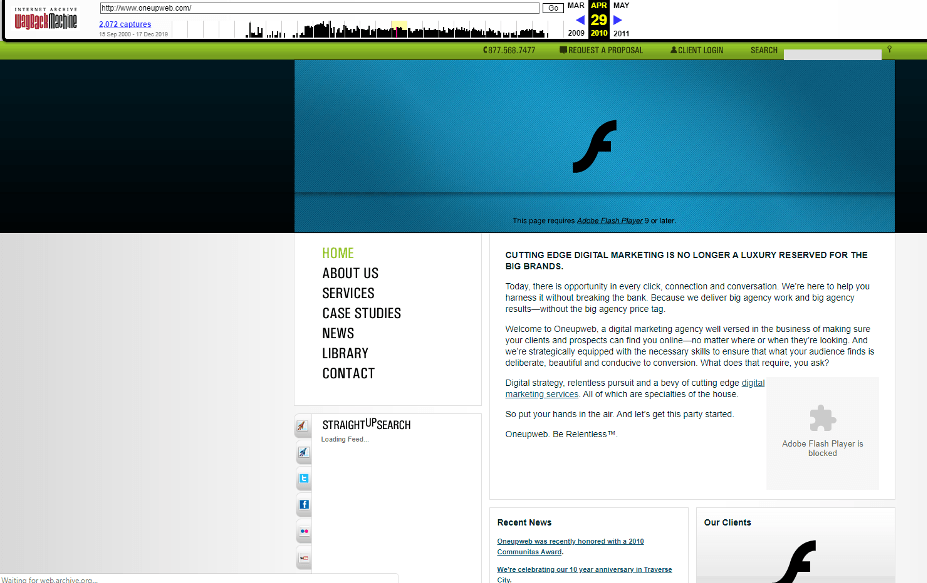Click the blocked Flash Player puzzle icon

point(822,418)
